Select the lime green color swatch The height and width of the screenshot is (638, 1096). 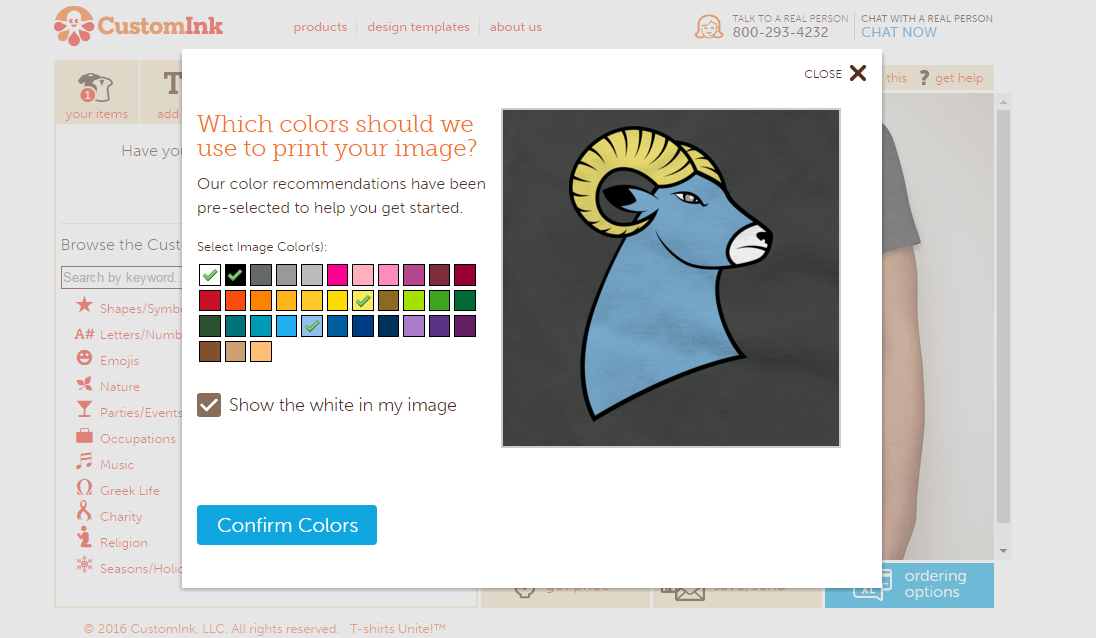pos(414,301)
